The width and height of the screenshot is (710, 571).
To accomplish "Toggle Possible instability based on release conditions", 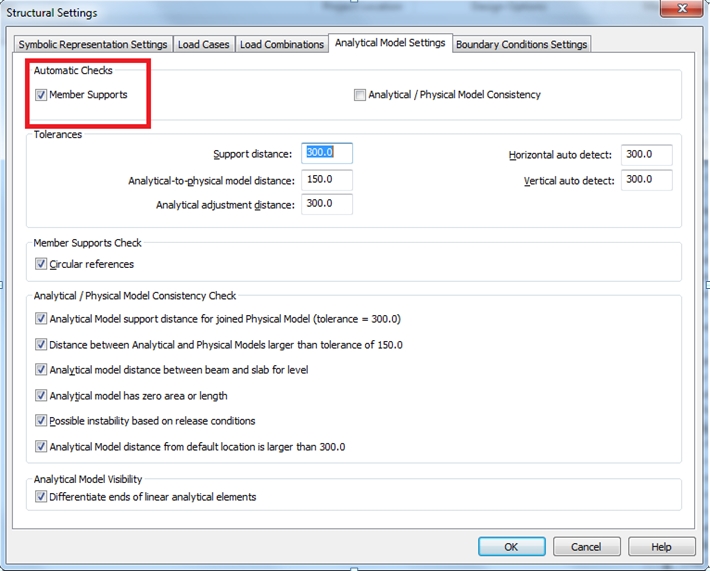I will click(41, 421).
